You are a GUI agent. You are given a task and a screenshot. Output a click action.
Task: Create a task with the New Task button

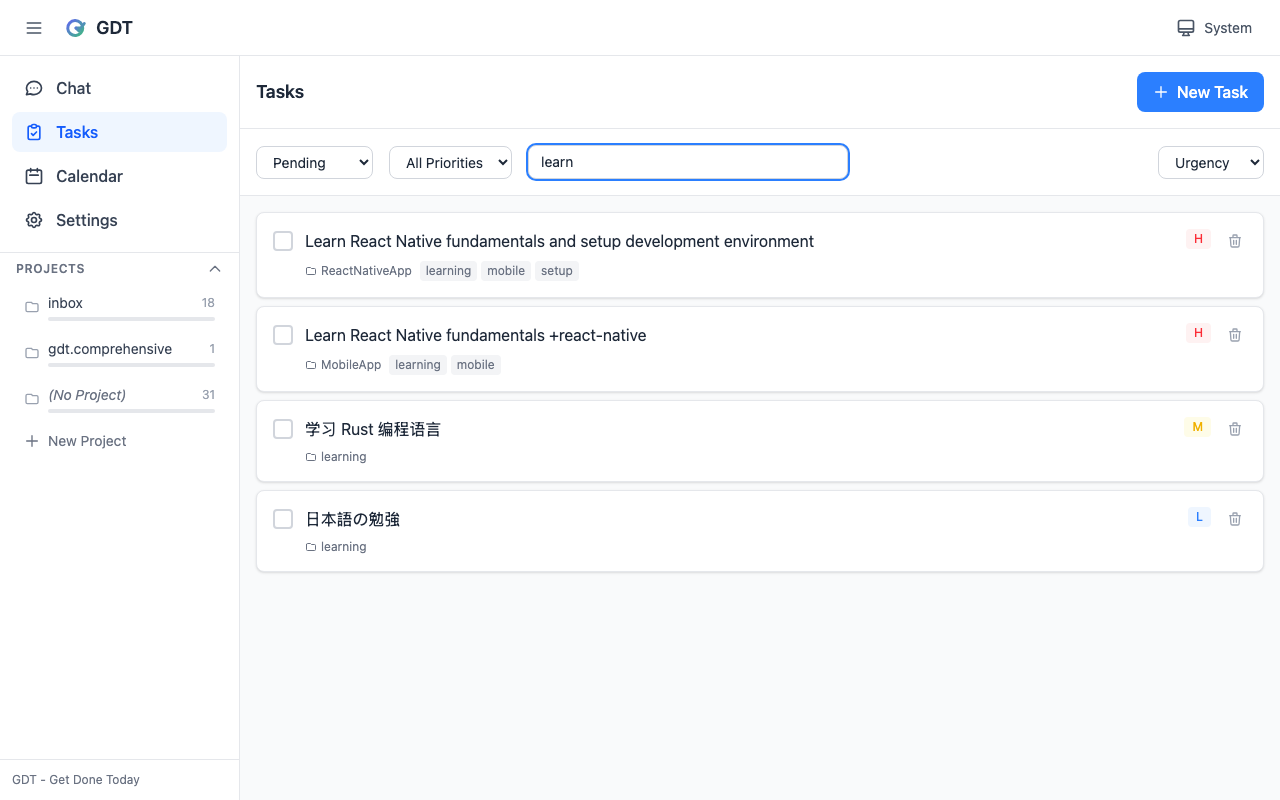pyautogui.click(x=1200, y=91)
